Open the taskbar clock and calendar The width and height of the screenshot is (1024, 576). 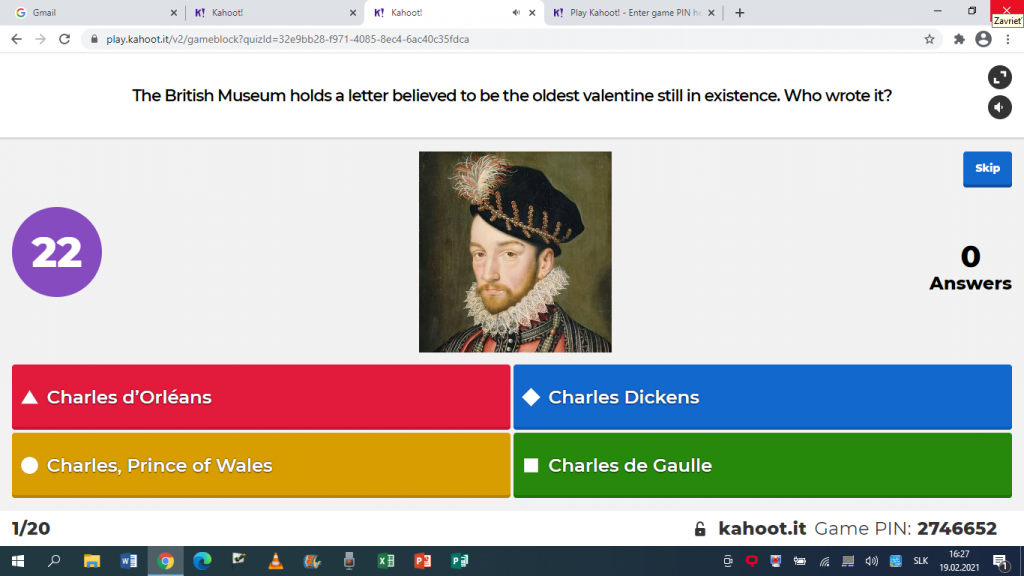click(x=959, y=561)
